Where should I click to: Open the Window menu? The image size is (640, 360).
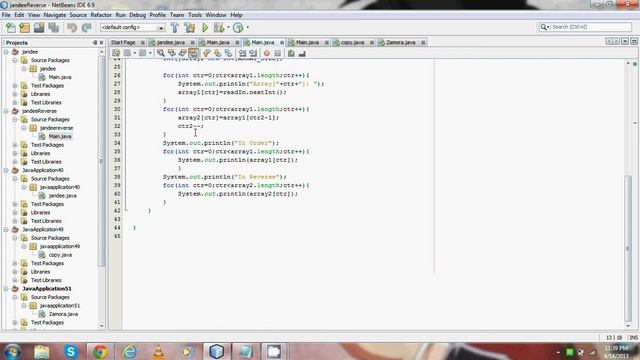click(216, 15)
